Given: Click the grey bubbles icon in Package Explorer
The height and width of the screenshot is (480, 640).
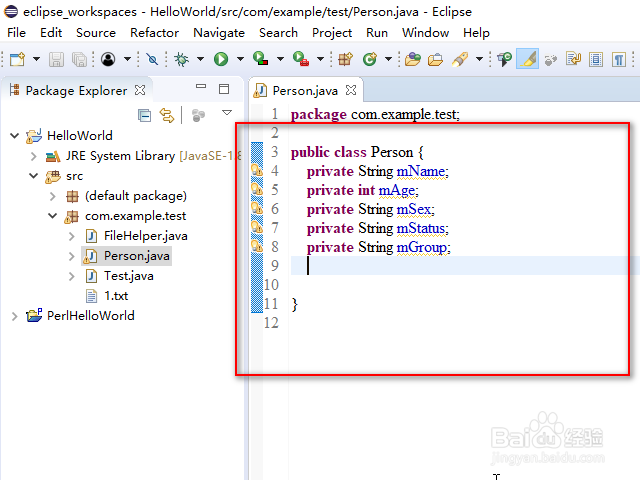Looking at the screenshot, I should point(198,116).
